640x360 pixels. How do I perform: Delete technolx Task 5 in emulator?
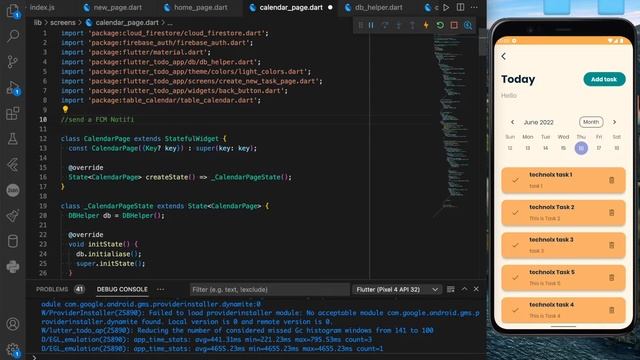point(611,278)
